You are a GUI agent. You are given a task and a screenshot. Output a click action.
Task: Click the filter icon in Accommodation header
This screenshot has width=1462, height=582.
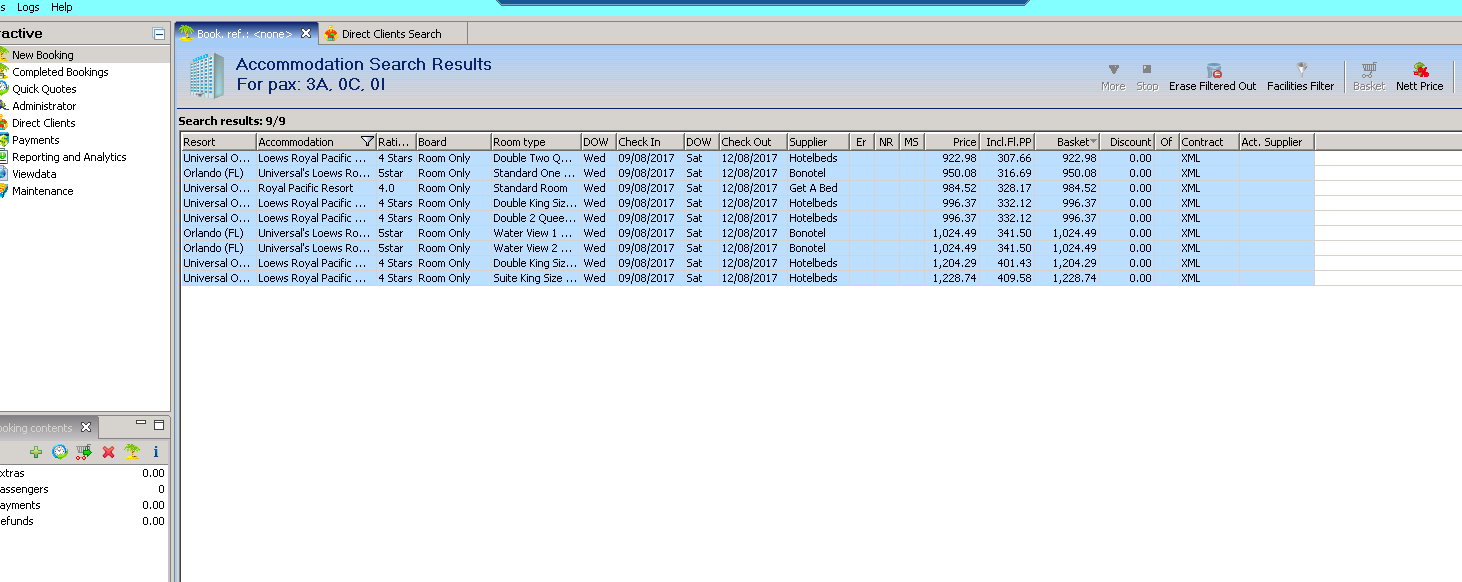pyautogui.click(x=367, y=142)
